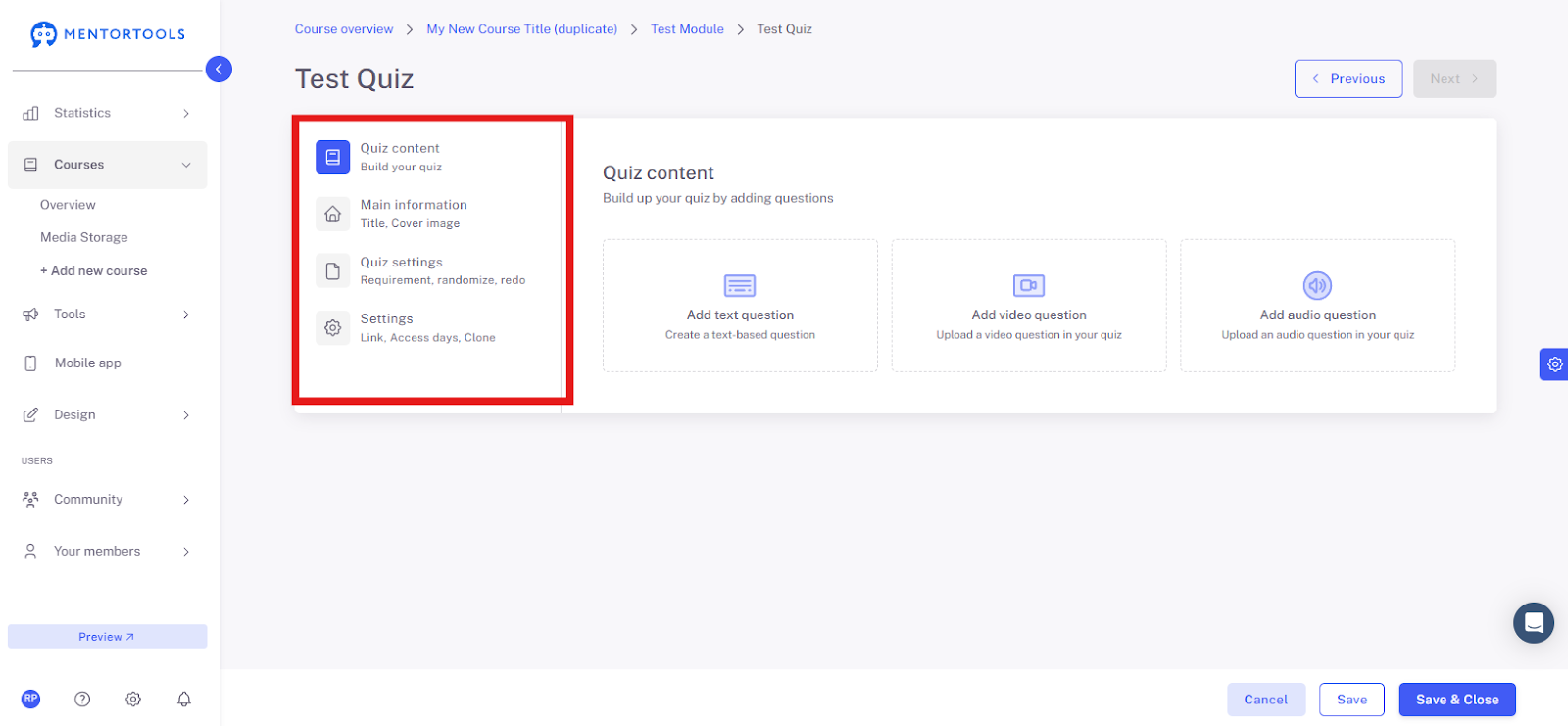
Task: Click the Tools megaphone icon
Action: click(30, 315)
